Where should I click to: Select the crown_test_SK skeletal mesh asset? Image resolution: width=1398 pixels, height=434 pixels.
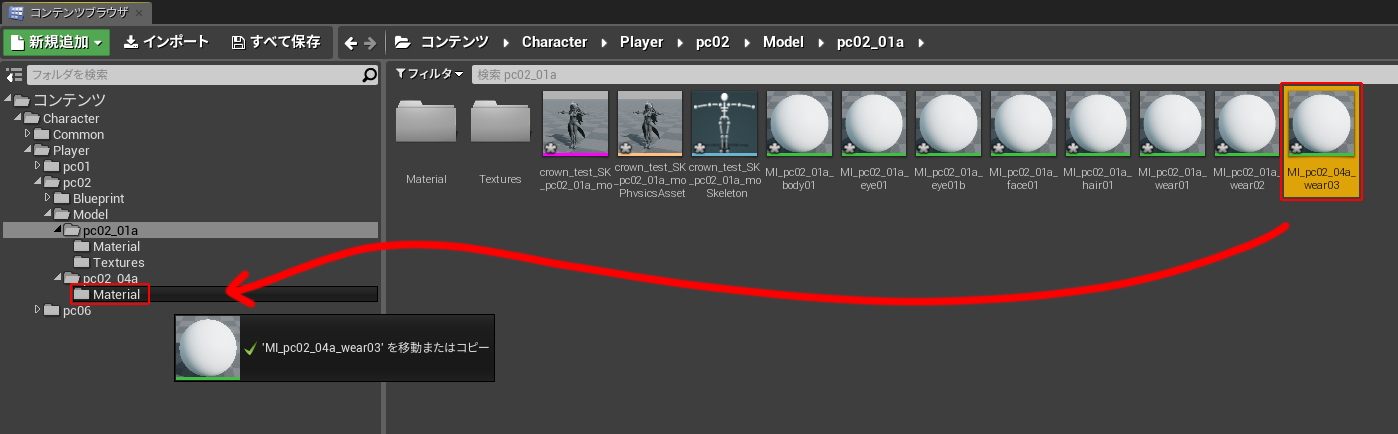[x=575, y=125]
